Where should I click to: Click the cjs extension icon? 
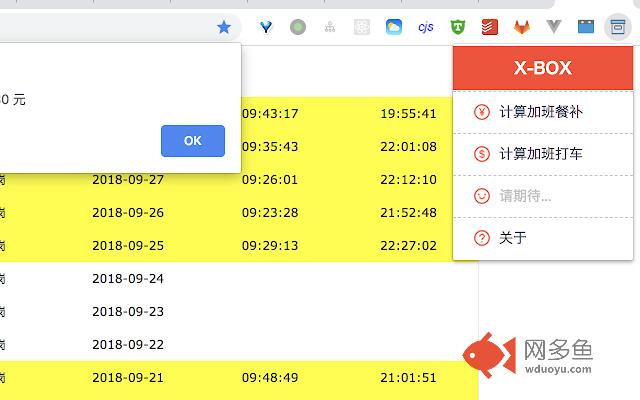[x=426, y=27]
